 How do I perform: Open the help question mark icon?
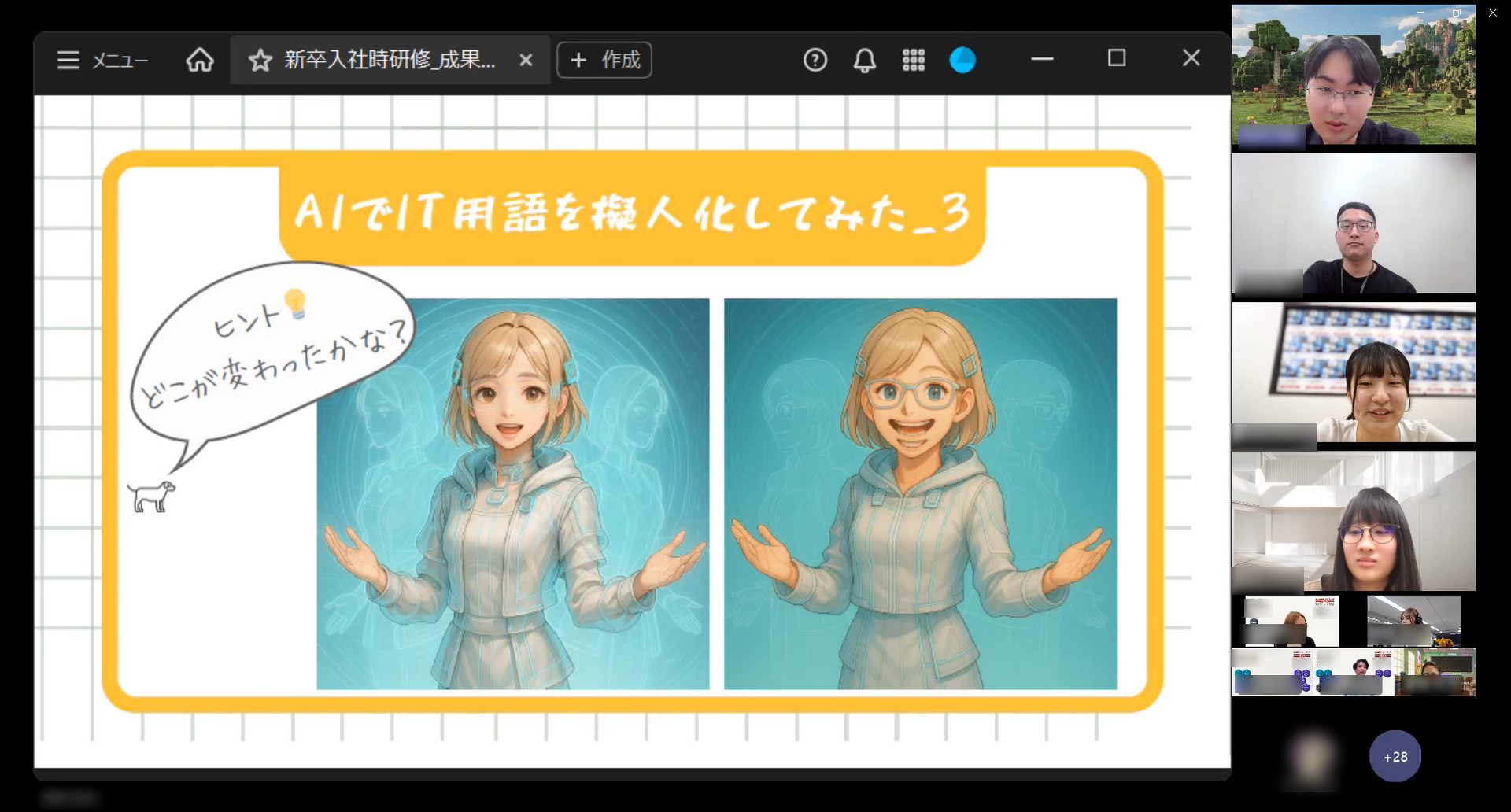click(815, 60)
